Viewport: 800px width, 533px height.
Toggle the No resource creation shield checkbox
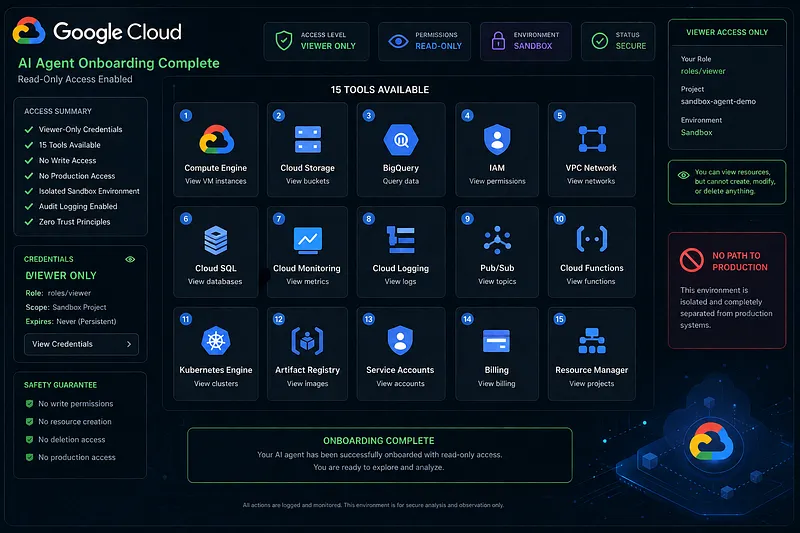[30, 421]
